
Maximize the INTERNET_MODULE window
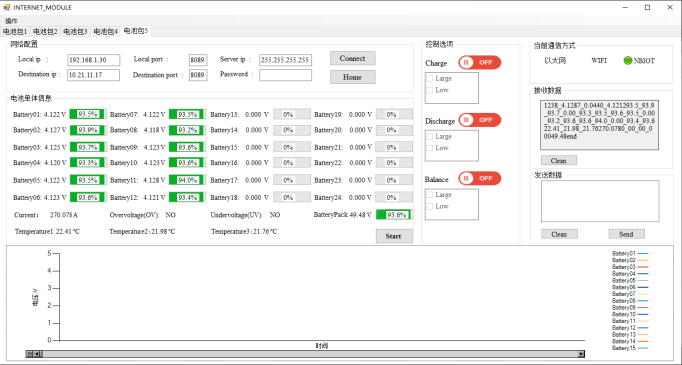click(x=647, y=7)
